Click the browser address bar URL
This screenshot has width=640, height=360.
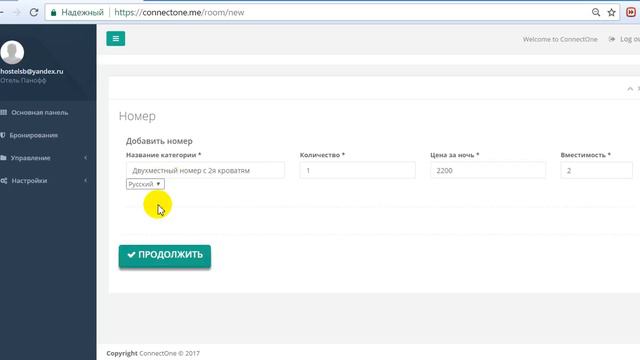point(179,13)
